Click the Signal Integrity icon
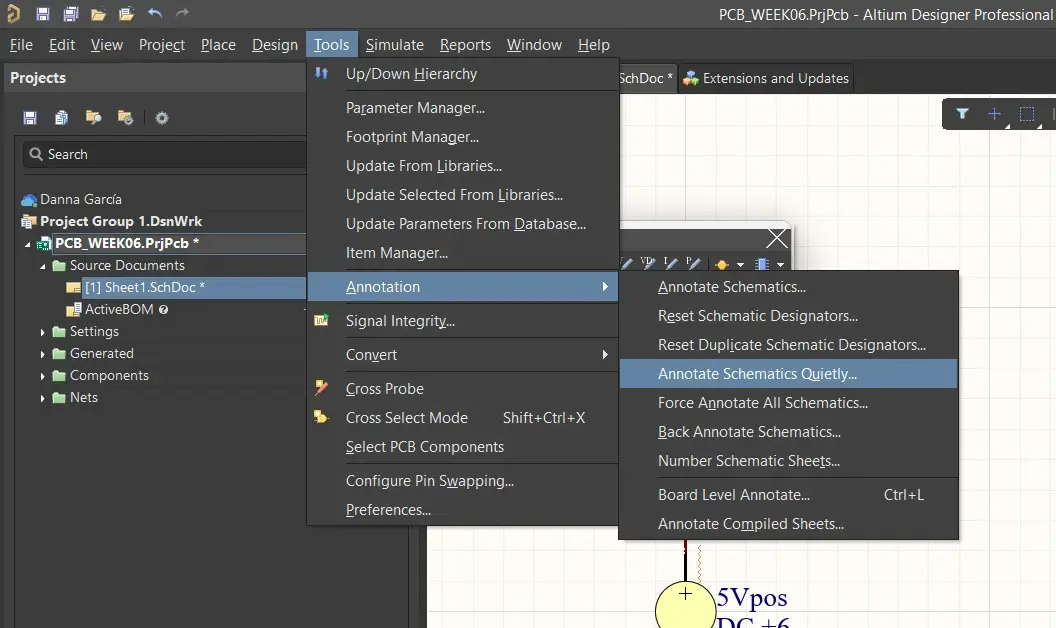The width and height of the screenshot is (1056, 628). pos(321,320)
